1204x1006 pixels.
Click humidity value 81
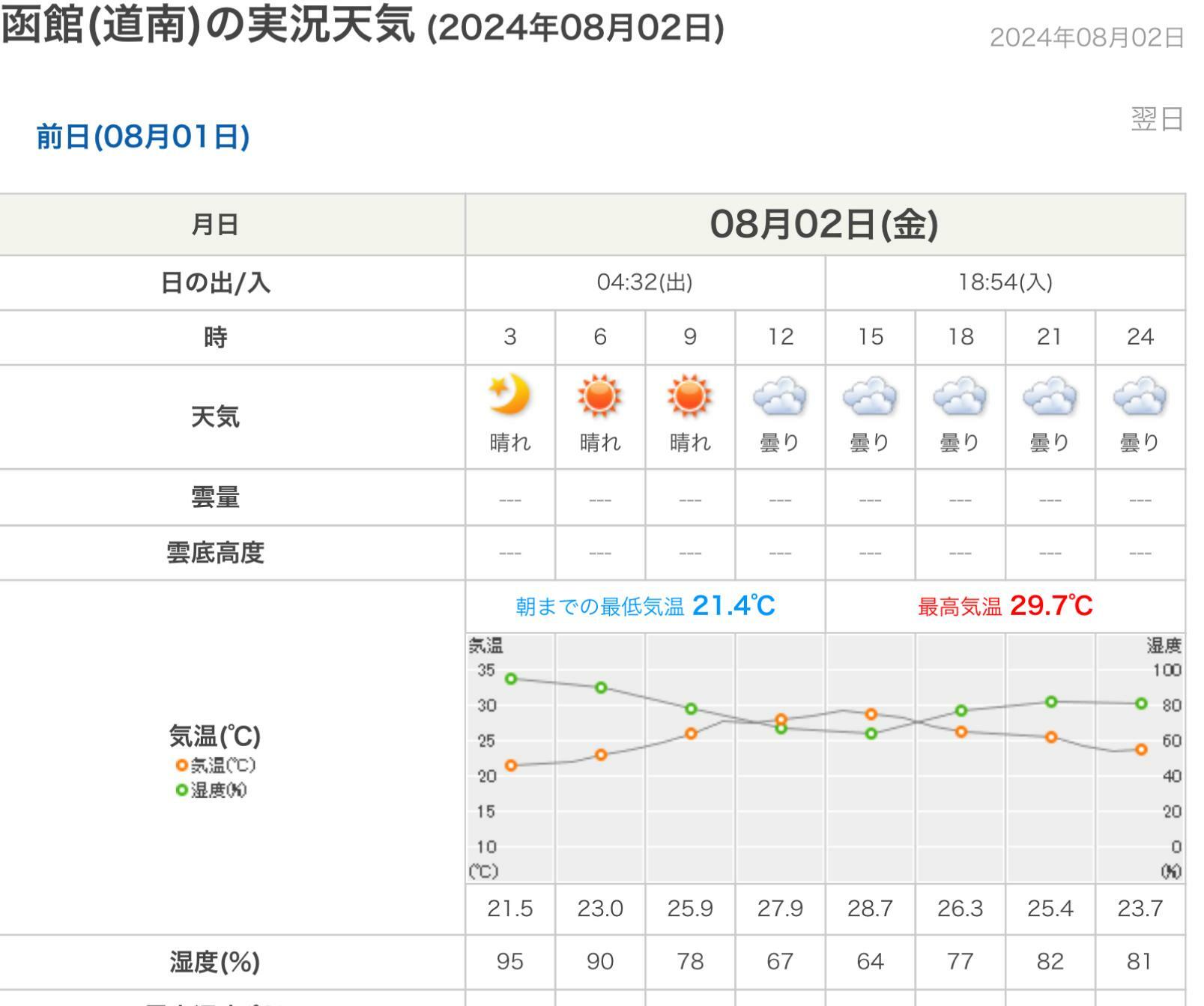pos(1140,962)
